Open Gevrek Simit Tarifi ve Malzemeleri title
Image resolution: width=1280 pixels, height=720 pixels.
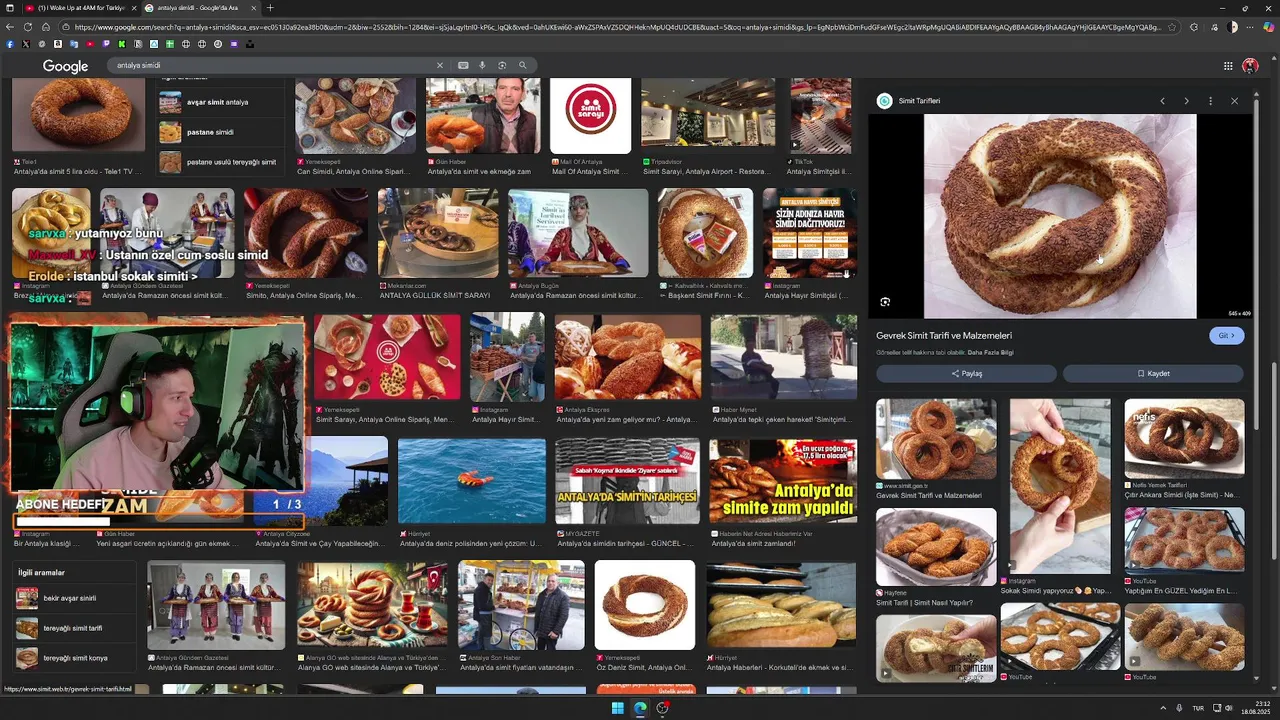point(944,336)
